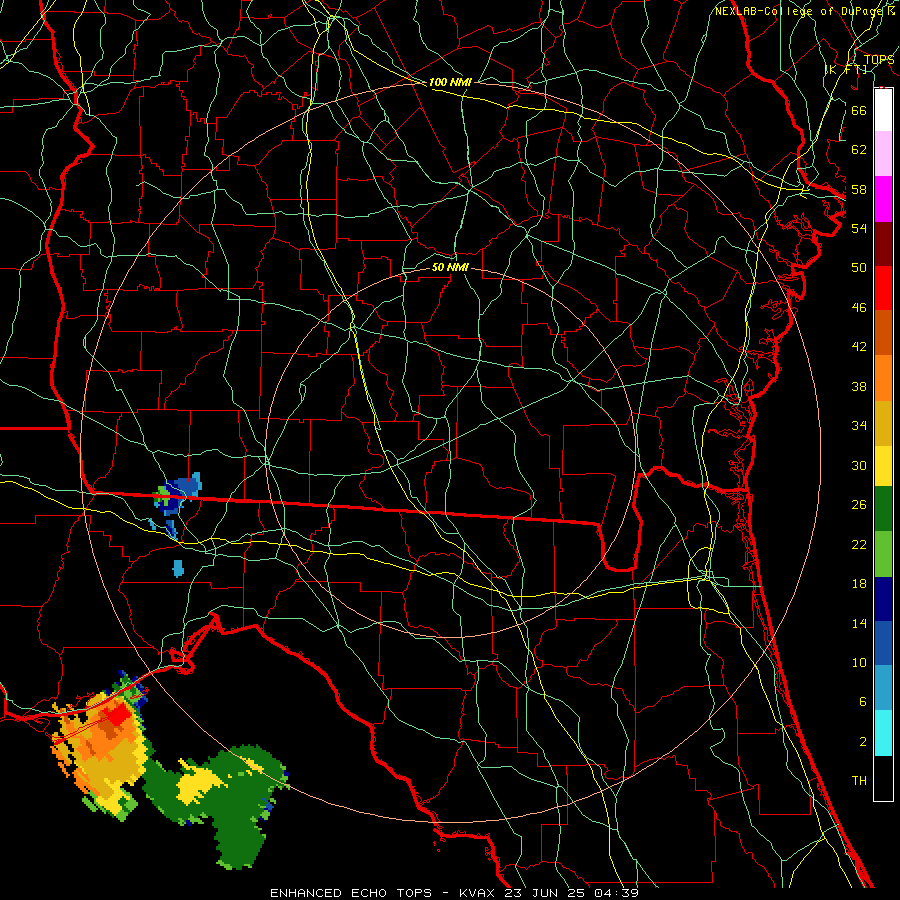Click the legend value "30"

[x=859, y=465]
